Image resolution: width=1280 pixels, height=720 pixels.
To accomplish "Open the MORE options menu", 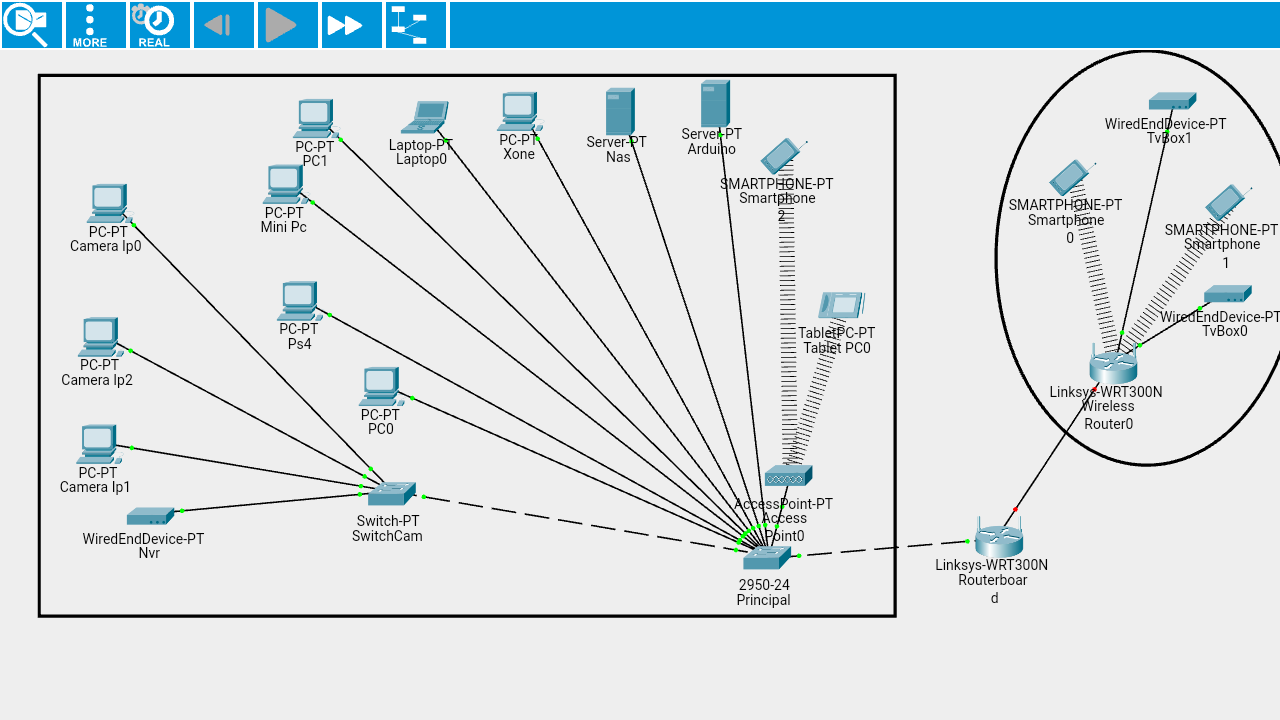I will [x=96, y=25].
